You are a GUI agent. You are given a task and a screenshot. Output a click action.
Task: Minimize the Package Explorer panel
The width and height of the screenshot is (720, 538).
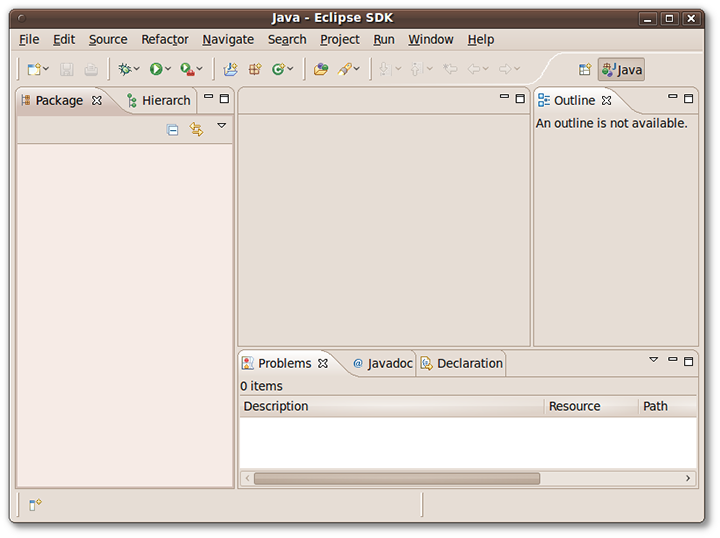[x=208, y=97]
